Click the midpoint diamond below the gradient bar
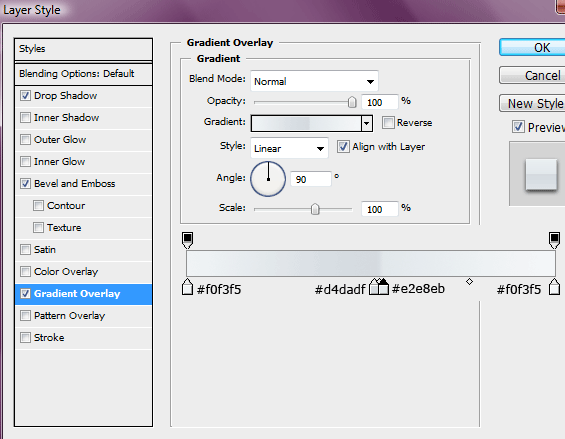Viewport: 565px width, 439px height. pyautogui.click(x=469, y=281)
